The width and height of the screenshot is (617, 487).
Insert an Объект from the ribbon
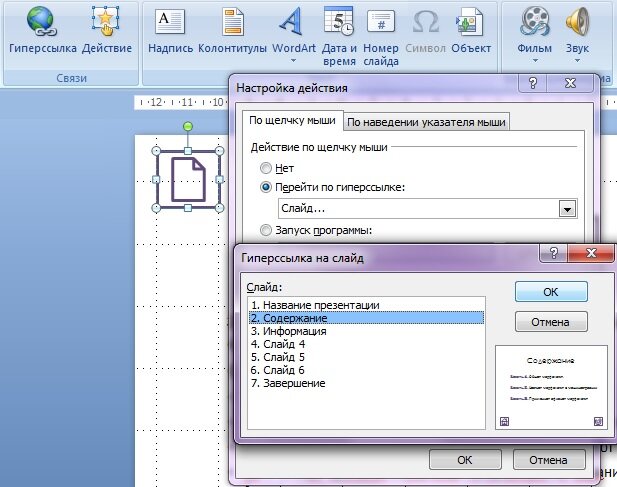[471, 31]
